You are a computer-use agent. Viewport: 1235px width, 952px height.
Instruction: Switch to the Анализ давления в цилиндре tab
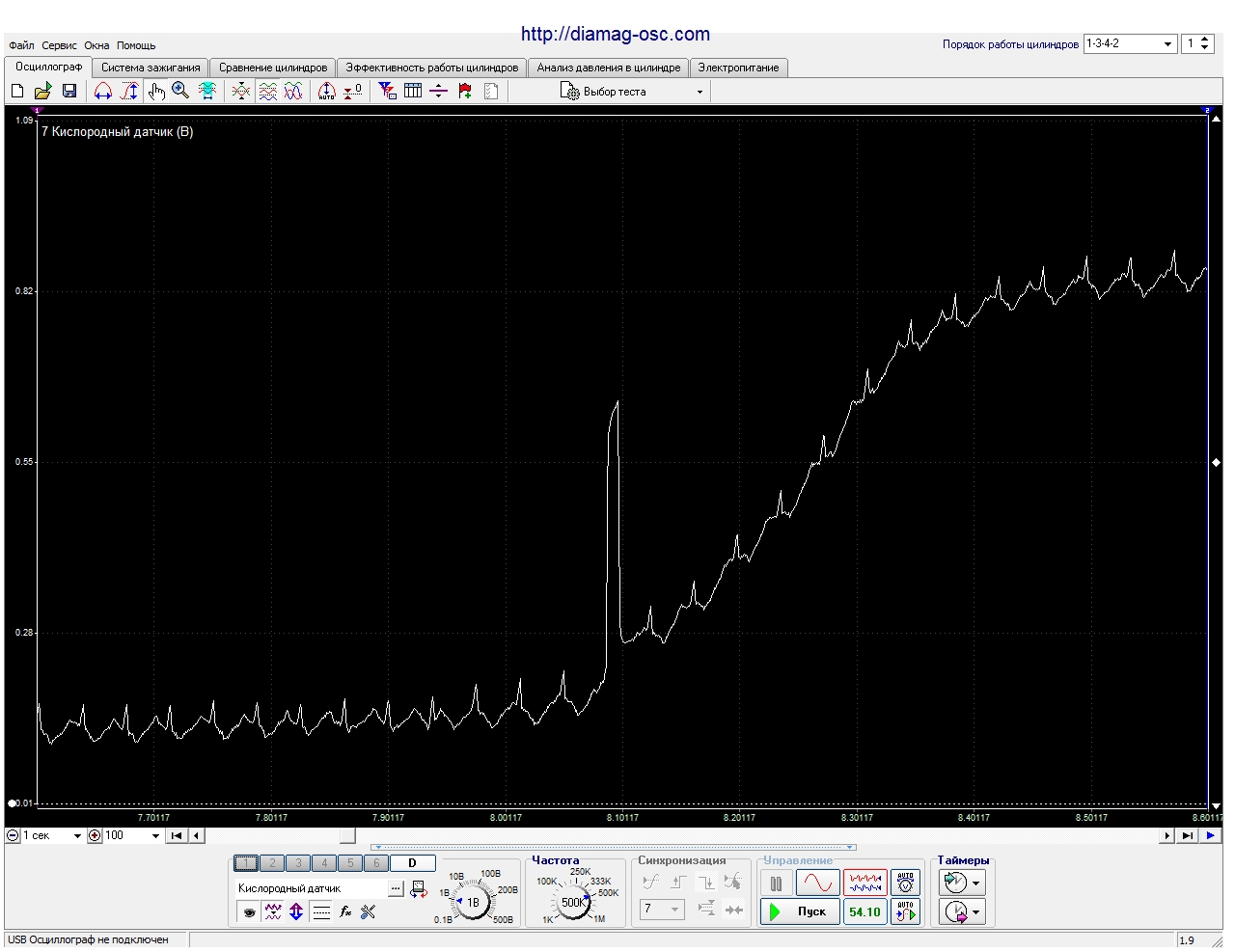609,68
